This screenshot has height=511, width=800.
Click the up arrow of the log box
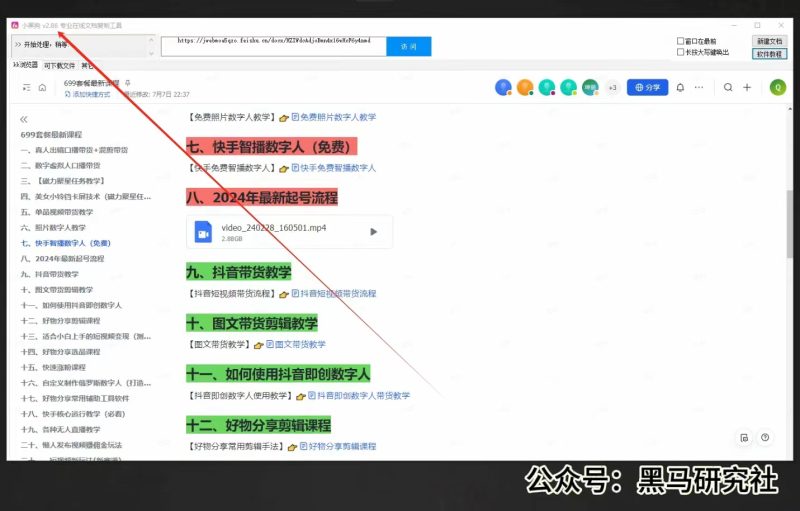151,40
